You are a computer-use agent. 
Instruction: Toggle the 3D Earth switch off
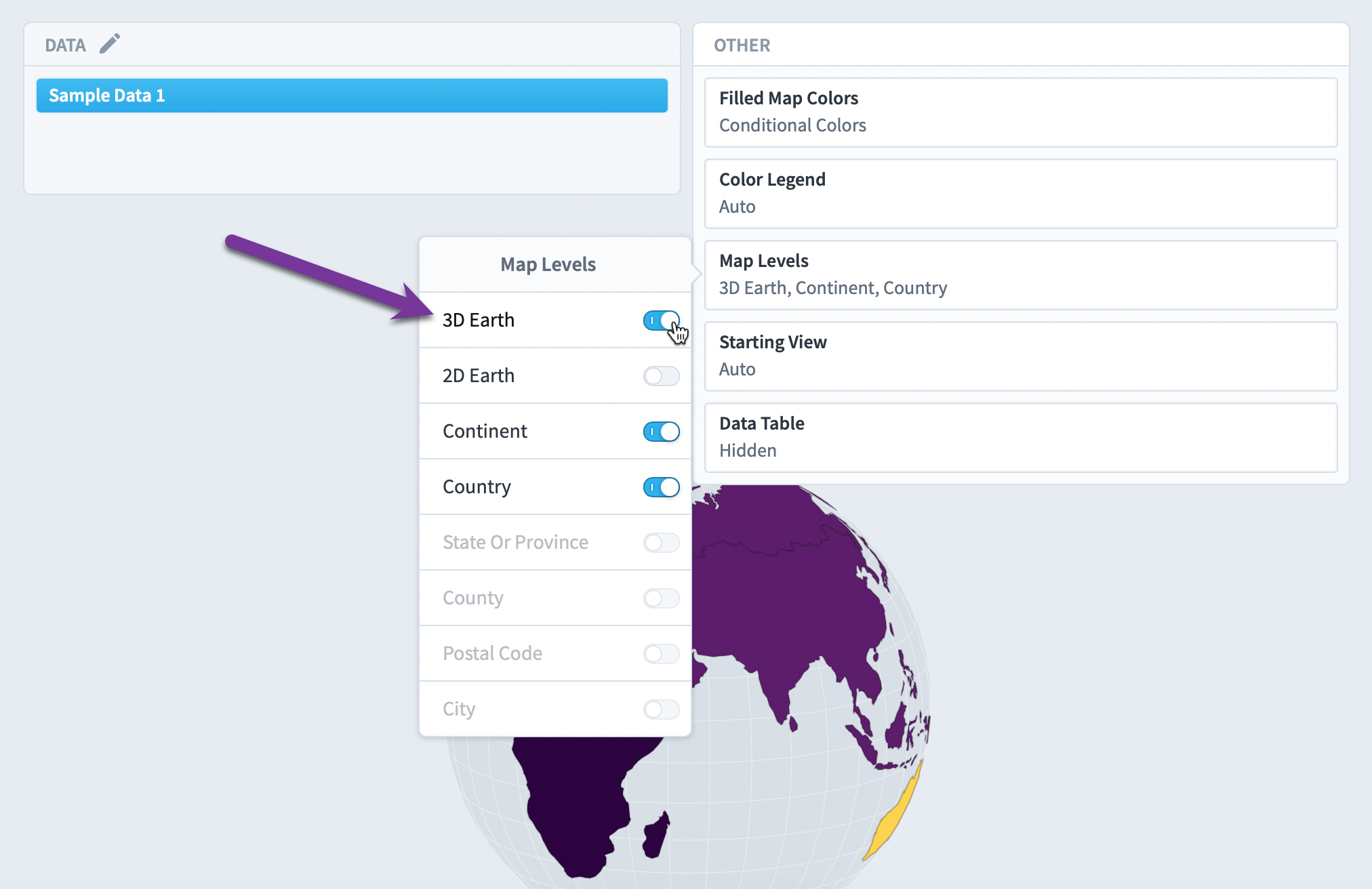tap(661, 320)
